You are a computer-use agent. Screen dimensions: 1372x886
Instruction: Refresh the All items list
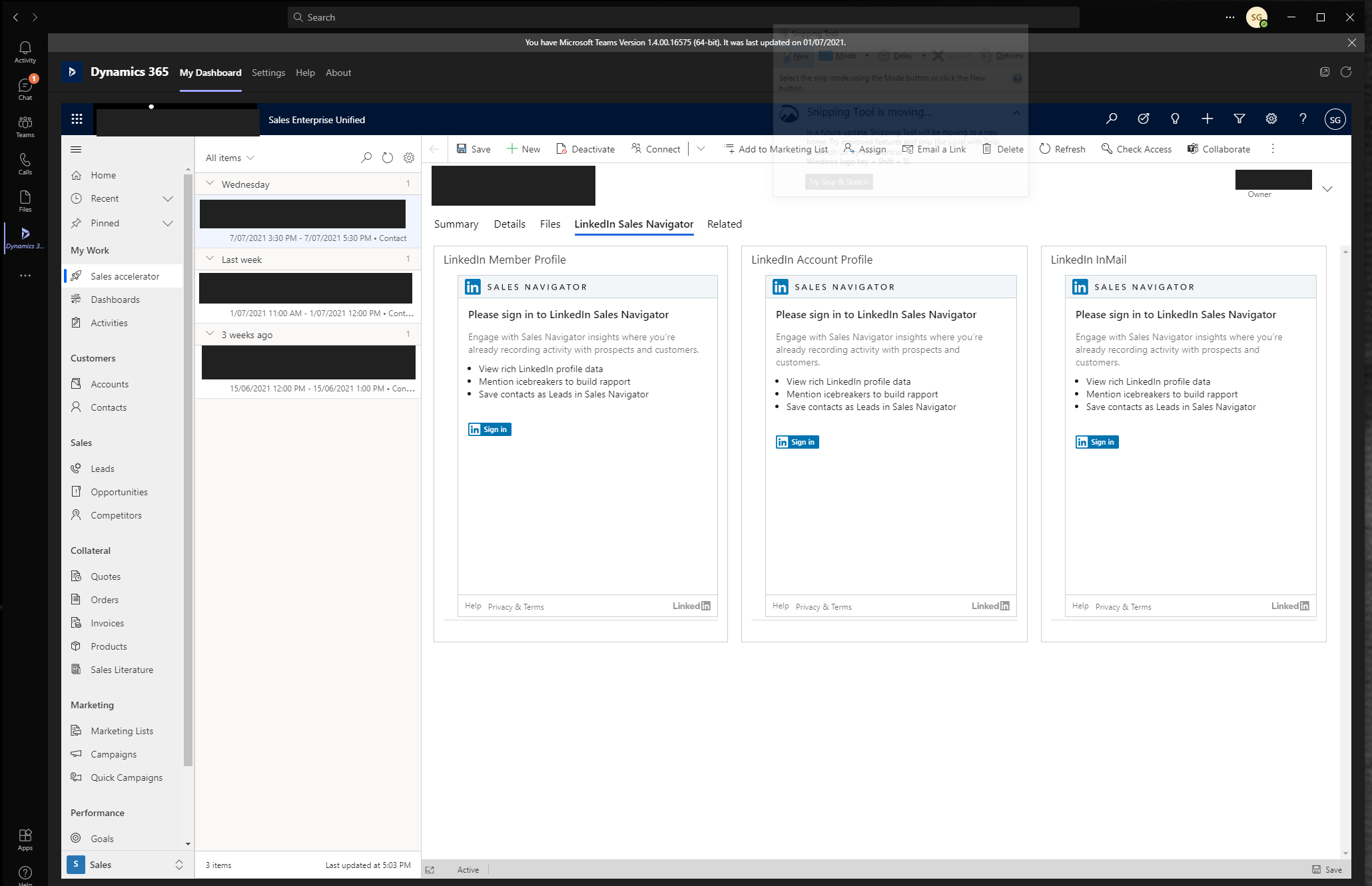coord(388,158)
